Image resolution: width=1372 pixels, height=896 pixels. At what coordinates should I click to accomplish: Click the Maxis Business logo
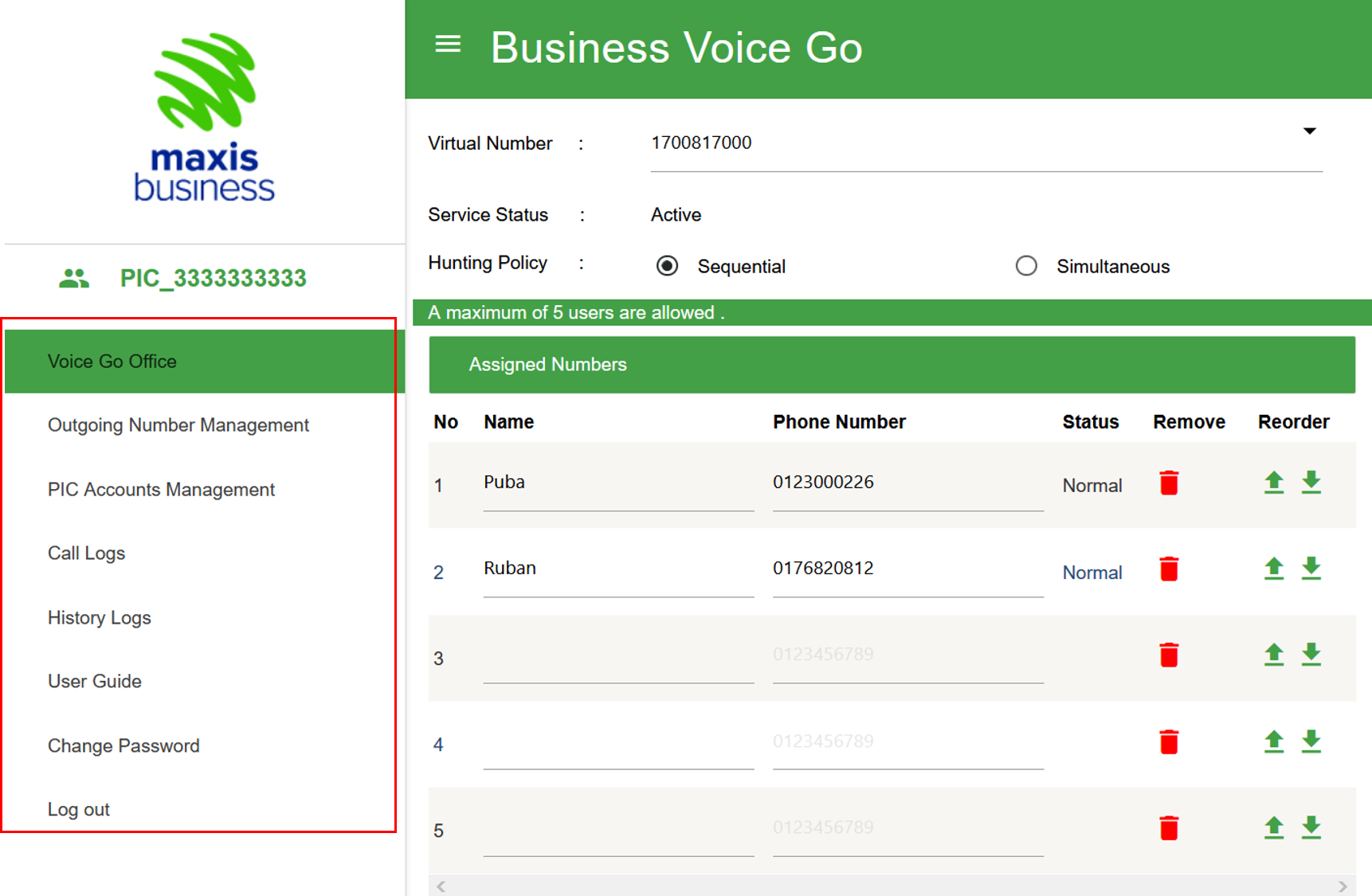(205, 116)
